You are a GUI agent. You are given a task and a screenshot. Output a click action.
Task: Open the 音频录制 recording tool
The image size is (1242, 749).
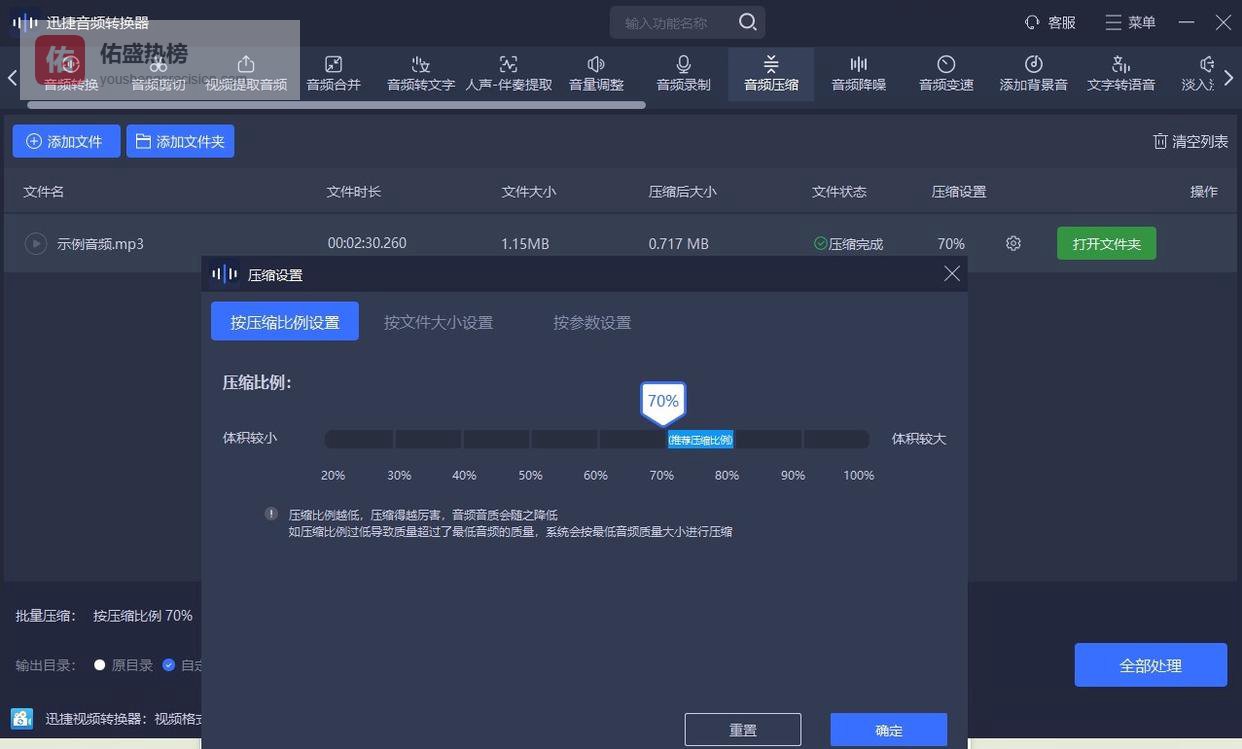click(683, 73)
